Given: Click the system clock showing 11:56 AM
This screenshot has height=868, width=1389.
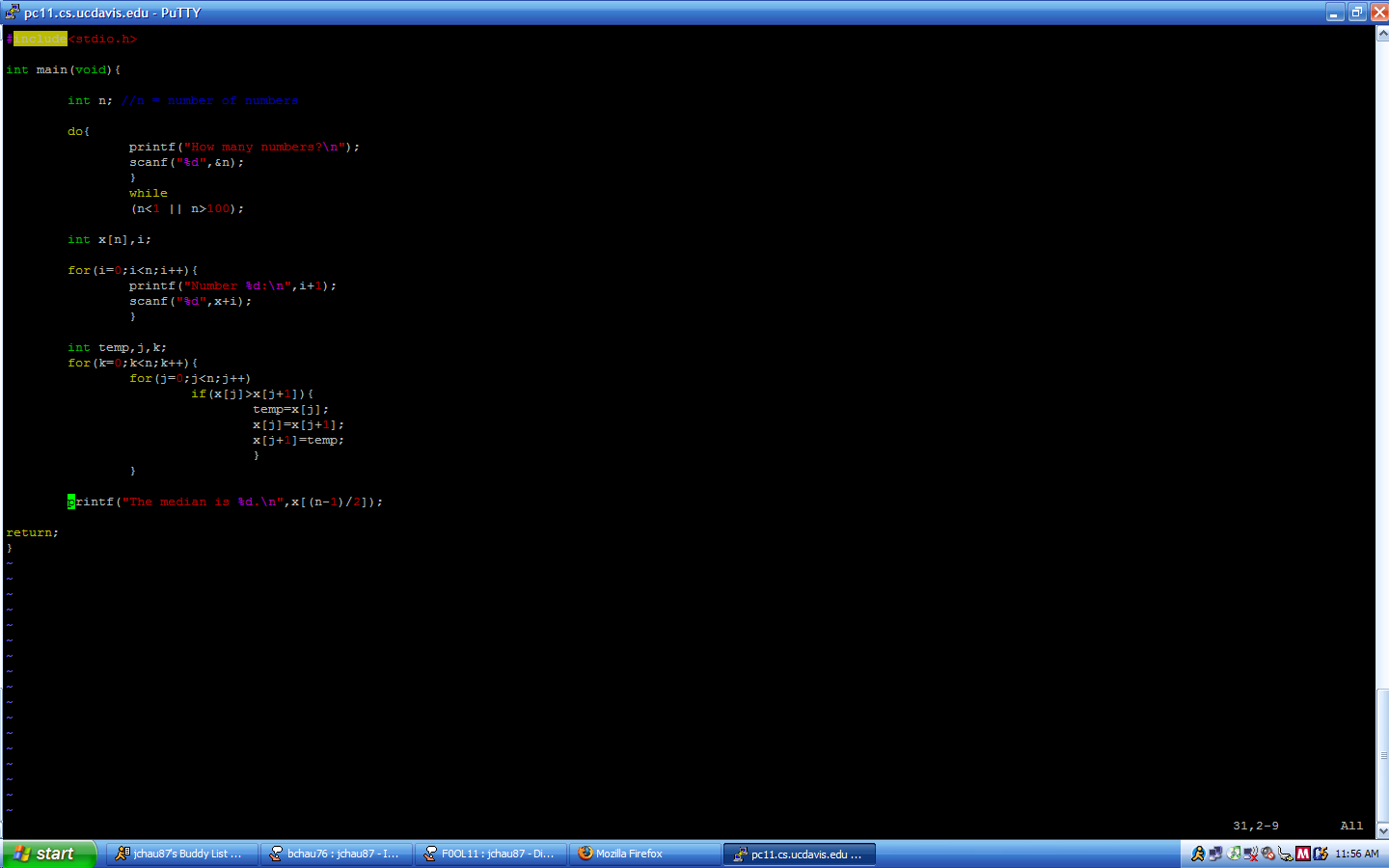Looking at the screenshot, I should click(x=1356, y=854).
